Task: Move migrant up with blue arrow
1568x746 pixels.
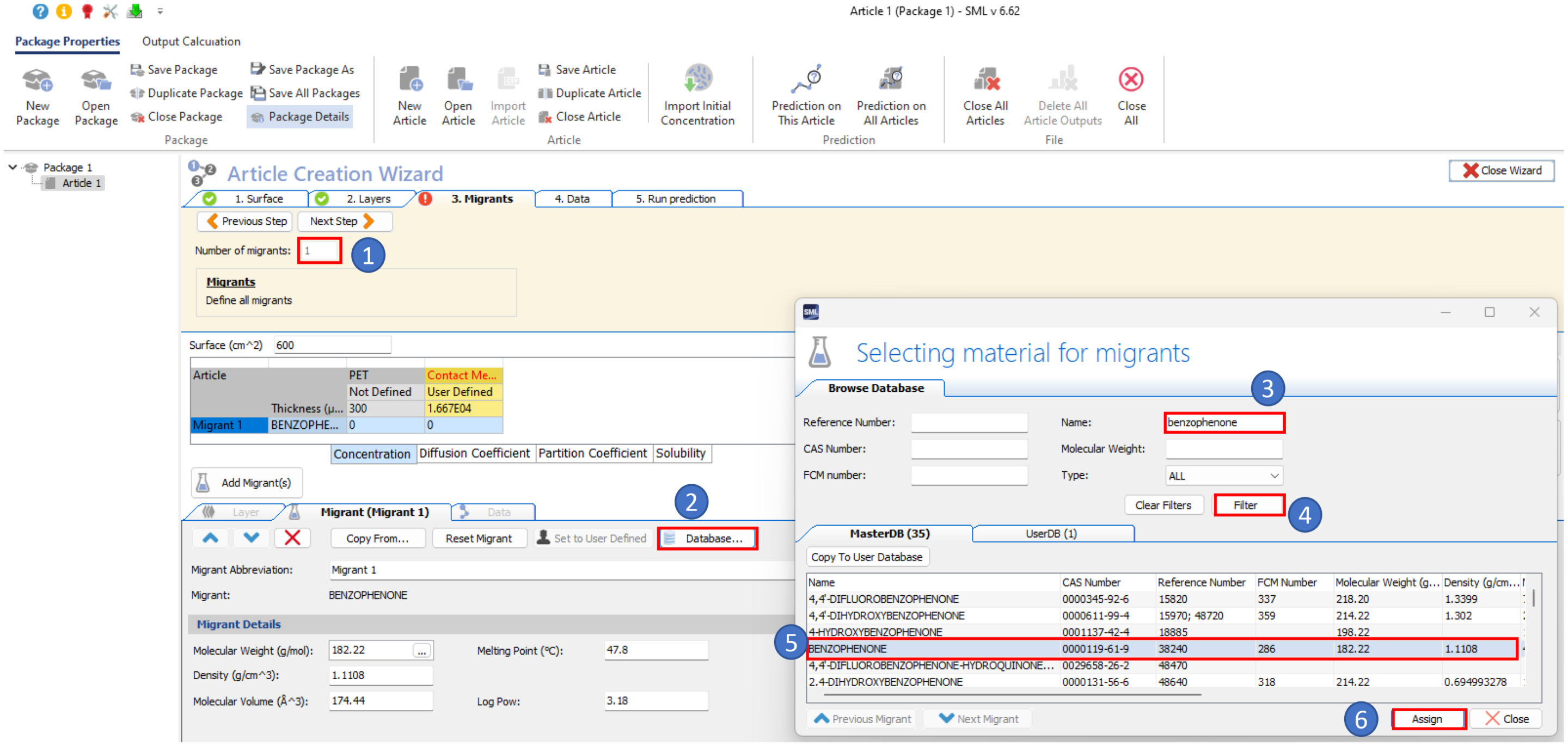Action: tap(211, 539)
